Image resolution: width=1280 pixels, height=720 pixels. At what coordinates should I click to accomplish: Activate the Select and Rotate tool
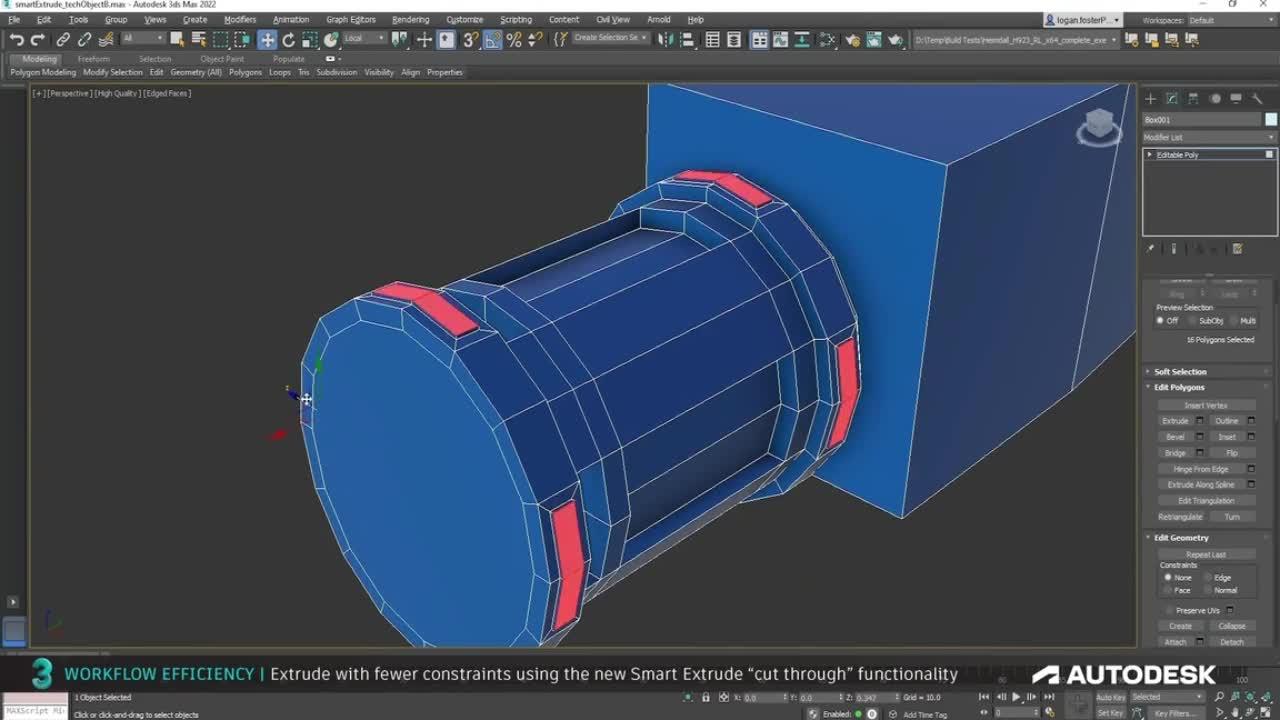click(x=290, y=38)
